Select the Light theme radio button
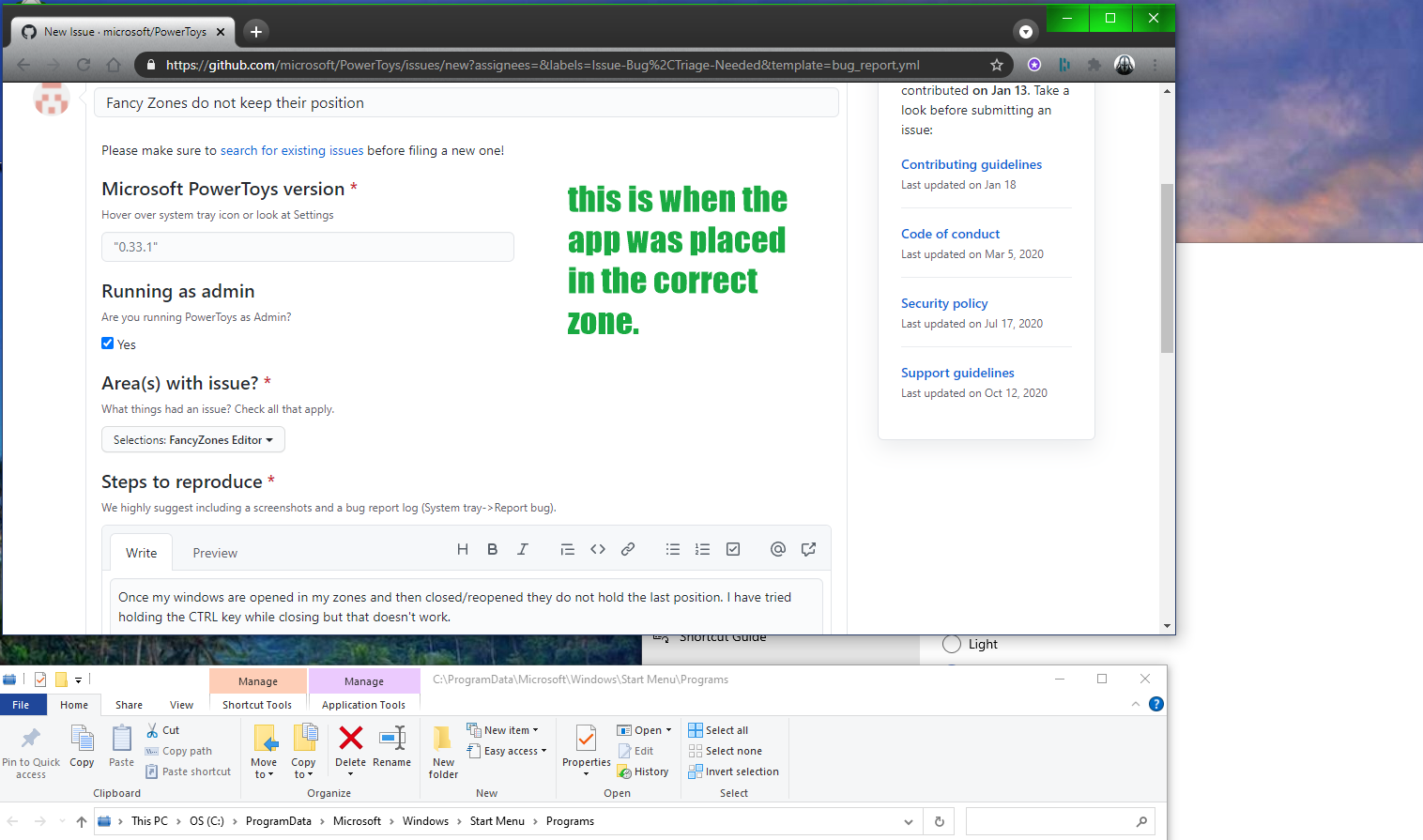 pos(951,644)
